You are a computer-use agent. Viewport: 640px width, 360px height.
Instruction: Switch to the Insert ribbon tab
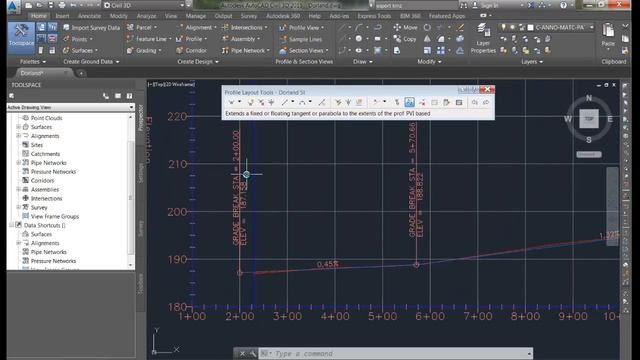62,16
